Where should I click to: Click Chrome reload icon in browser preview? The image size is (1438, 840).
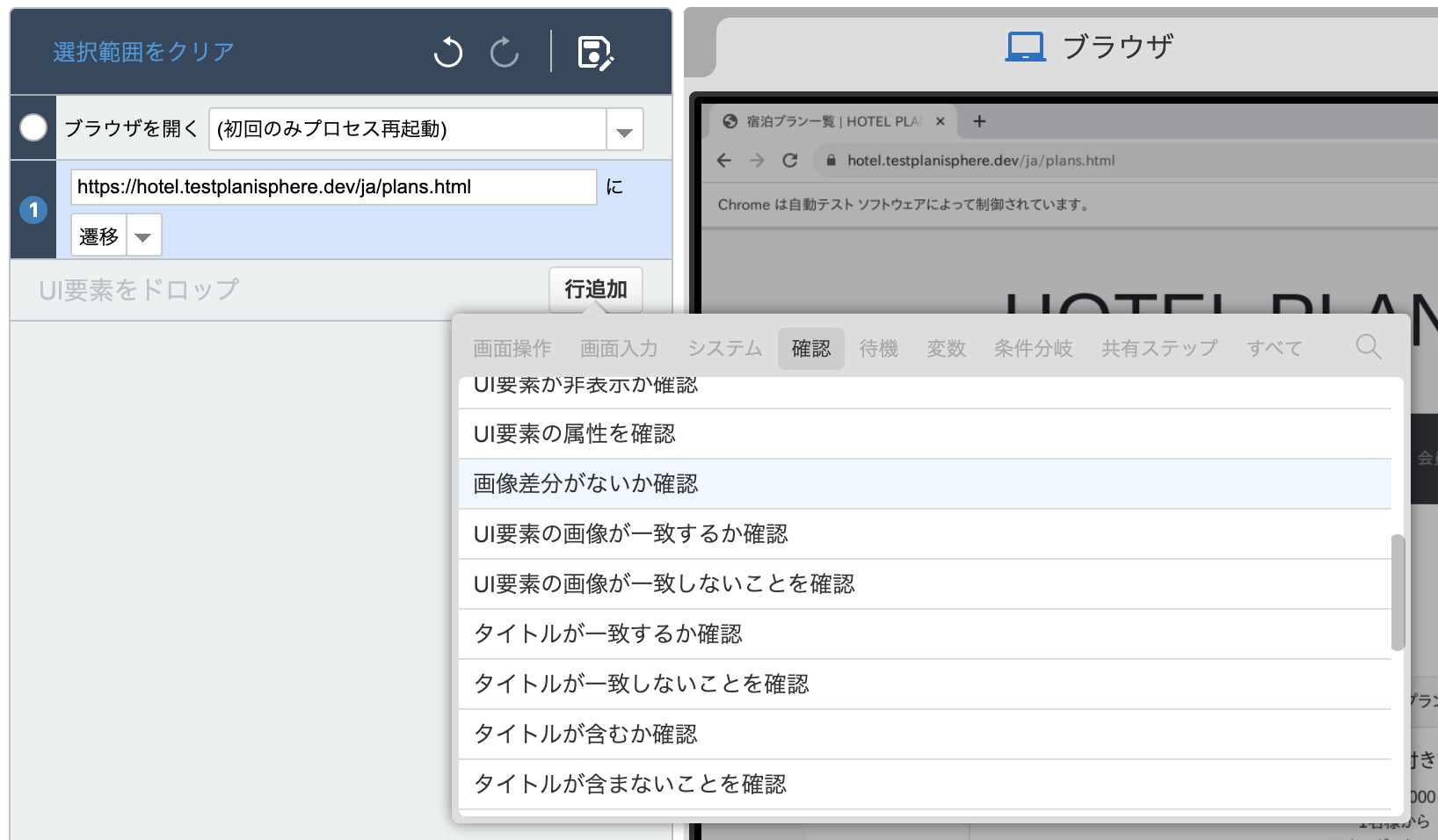(790, 160)
